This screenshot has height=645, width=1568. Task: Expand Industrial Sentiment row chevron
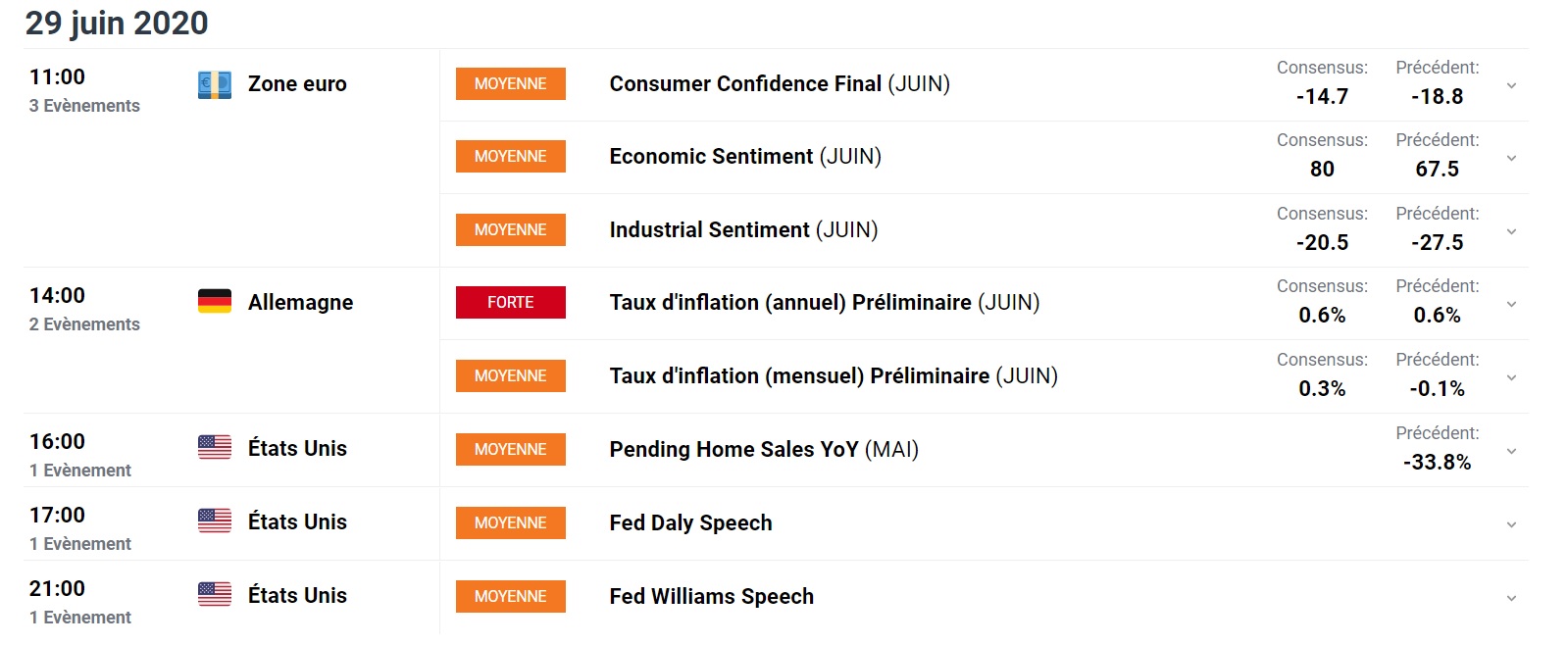point(1511,231)
